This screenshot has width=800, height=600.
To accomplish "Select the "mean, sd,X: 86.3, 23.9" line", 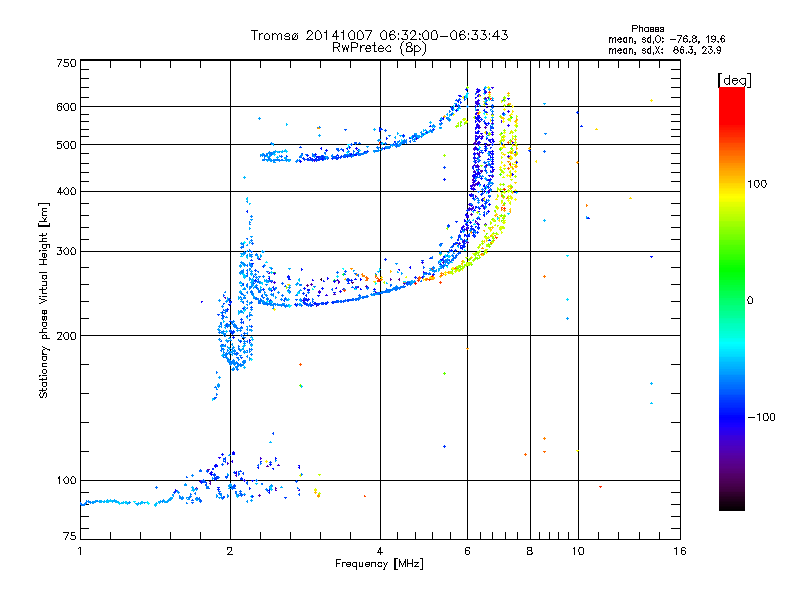I will 664,51.
